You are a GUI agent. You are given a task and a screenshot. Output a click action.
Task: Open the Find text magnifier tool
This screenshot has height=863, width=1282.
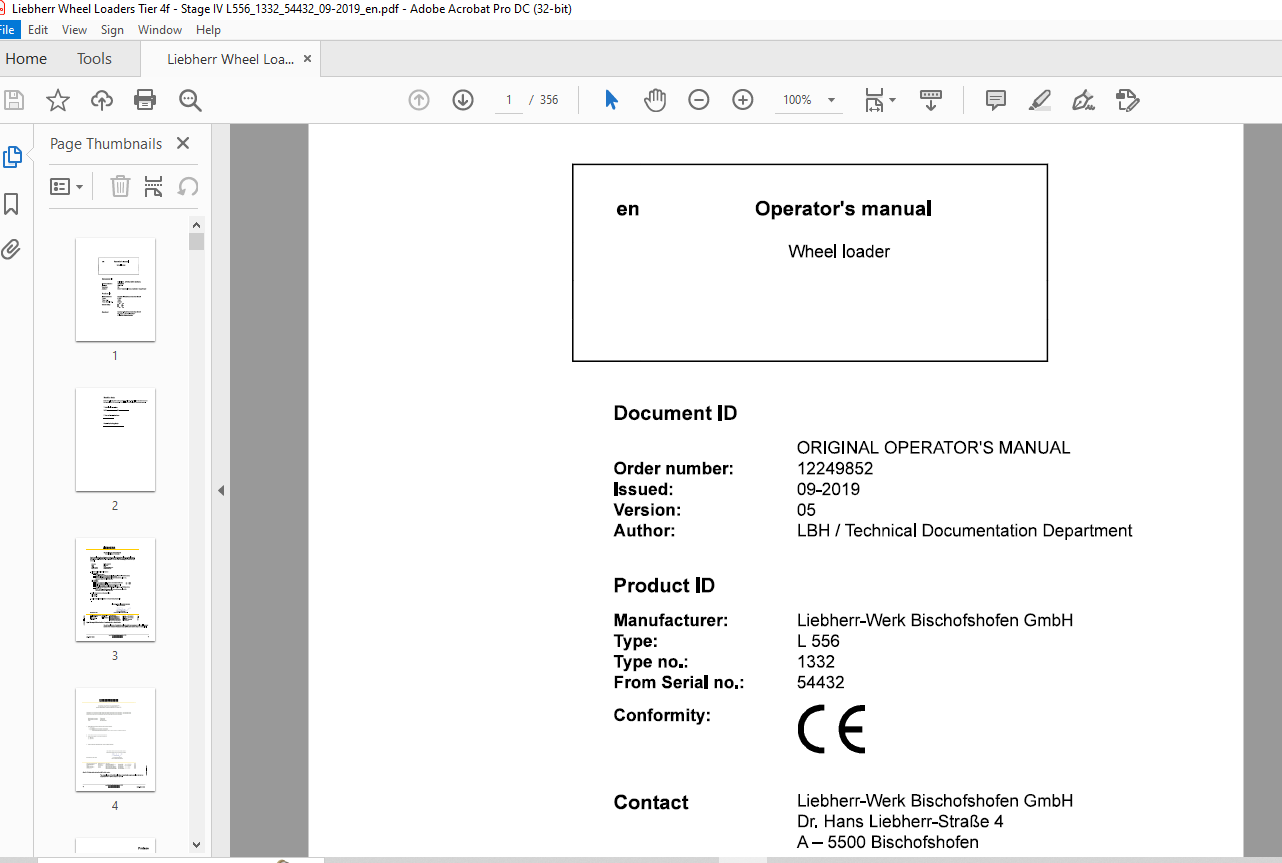190,100
